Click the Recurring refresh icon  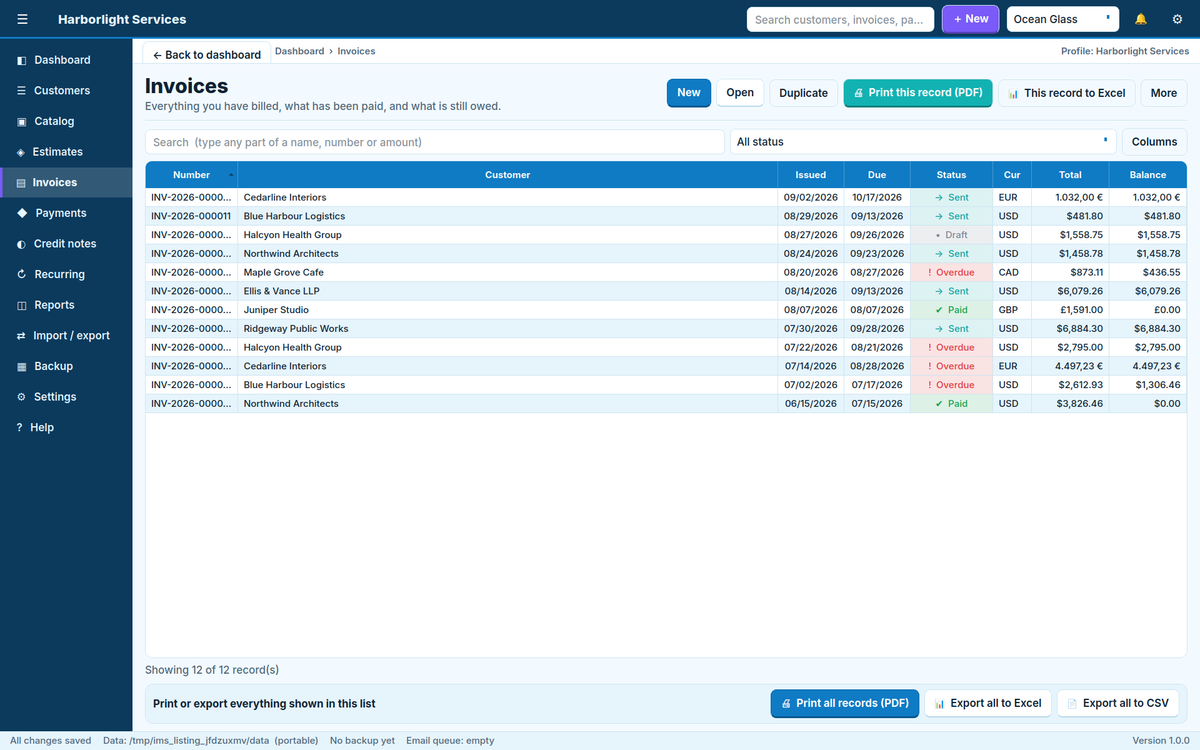point(22,274)
